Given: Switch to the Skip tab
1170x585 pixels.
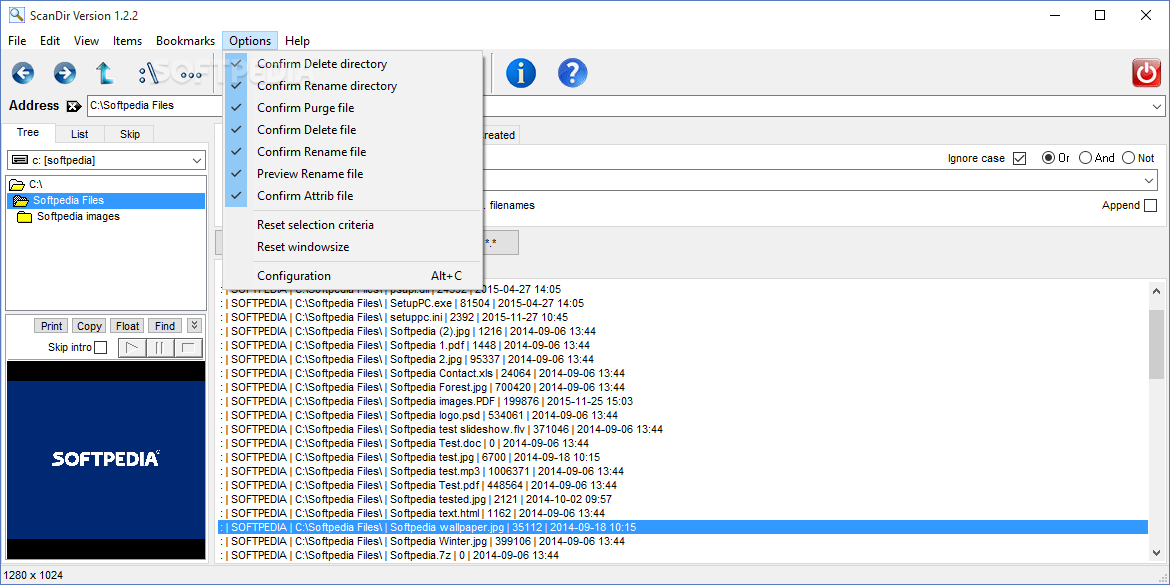Looking at the screenshot, I should (x=130, y=134).
